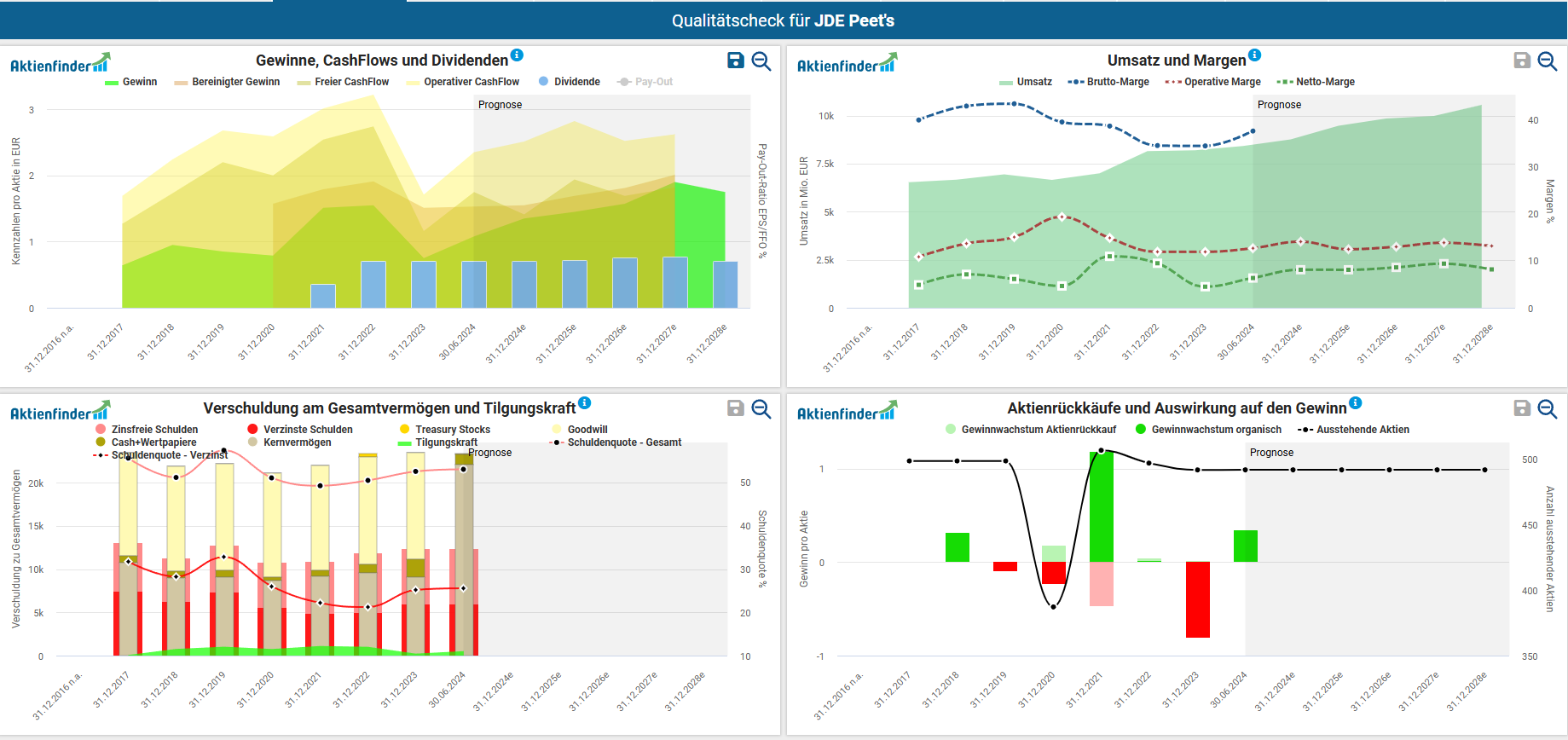Zoom out the Umsatz und Margen chart

click(x=1548, y=61)
